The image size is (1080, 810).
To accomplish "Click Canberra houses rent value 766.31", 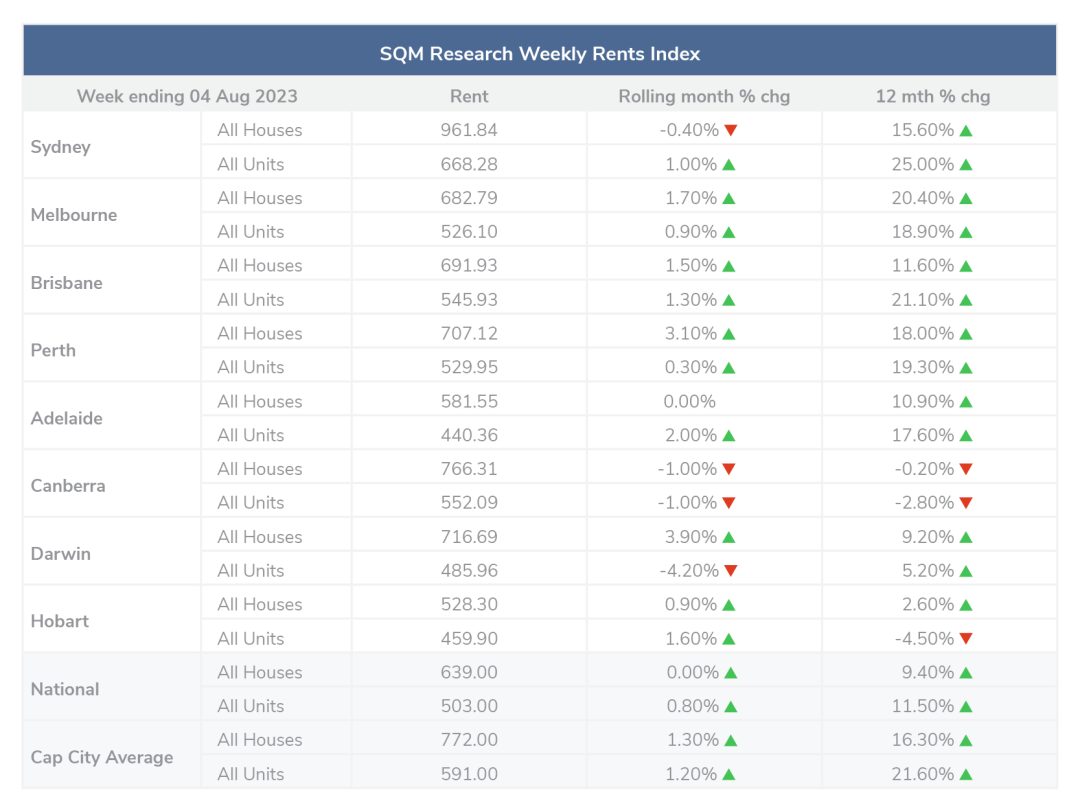I will 469,469.
